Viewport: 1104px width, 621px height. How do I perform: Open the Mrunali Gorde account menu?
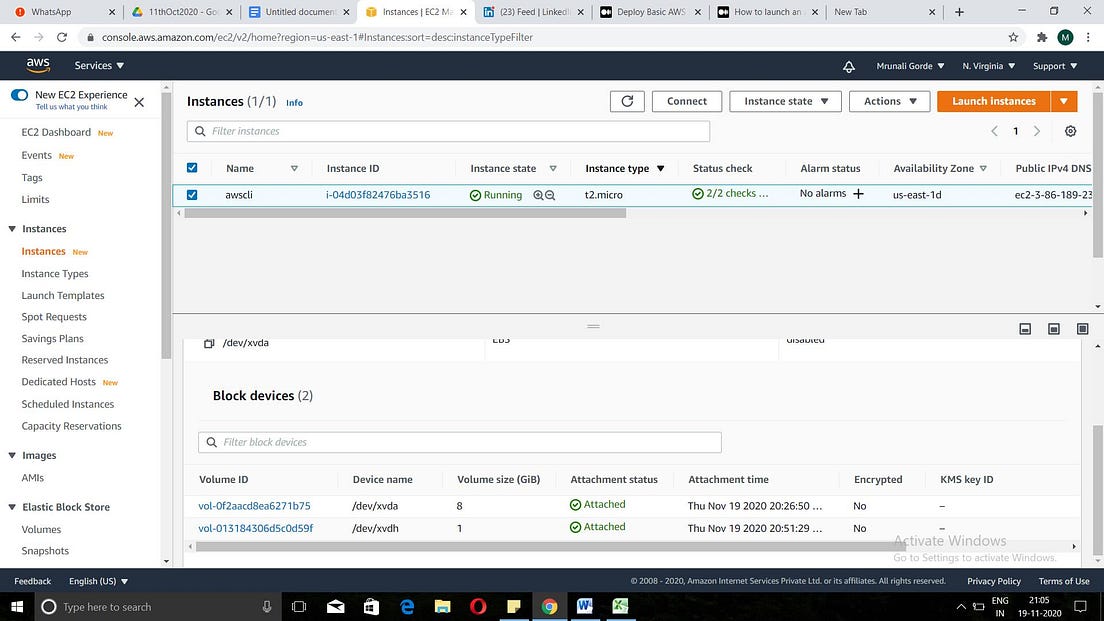point(910,66)
